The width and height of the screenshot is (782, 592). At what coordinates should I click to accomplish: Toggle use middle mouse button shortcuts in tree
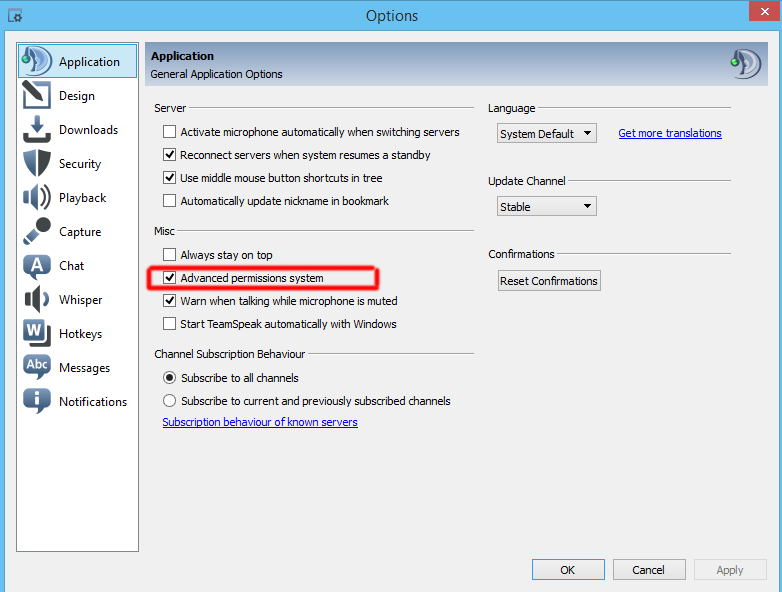tap(170, 178)
